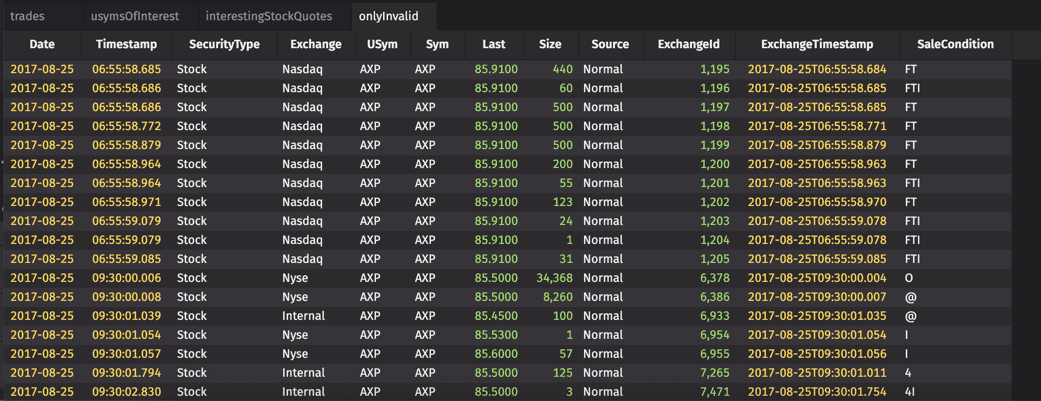Click the Last column header

click(x=493, y=44)
